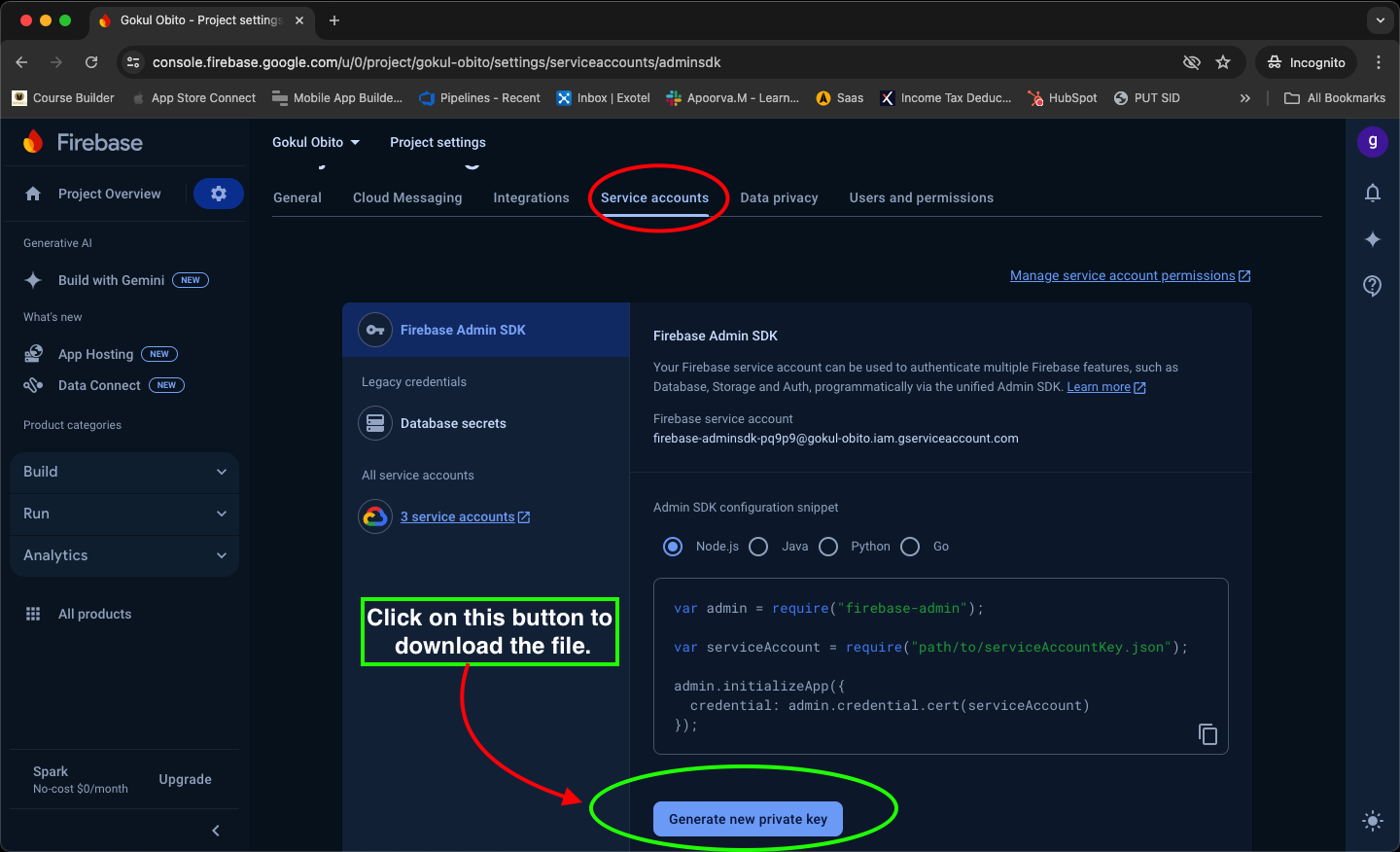This screenshot has height=852, width=1400.
Task: Switch to the Users and permissions tab
Action: coord(921,197)
